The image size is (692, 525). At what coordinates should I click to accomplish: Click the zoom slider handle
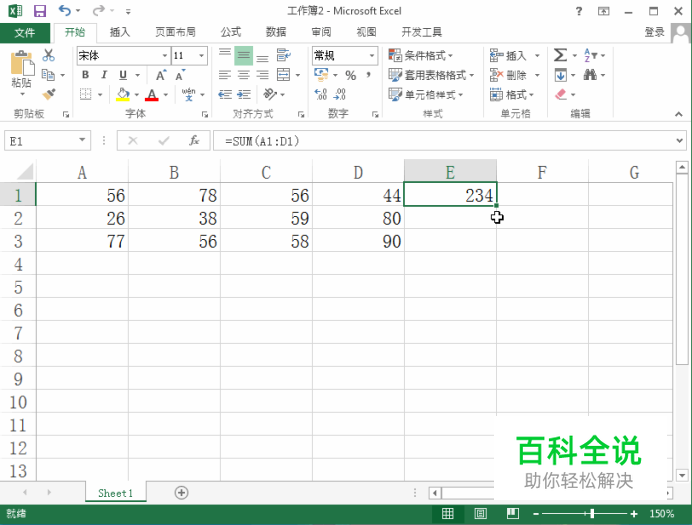[592, 514]
